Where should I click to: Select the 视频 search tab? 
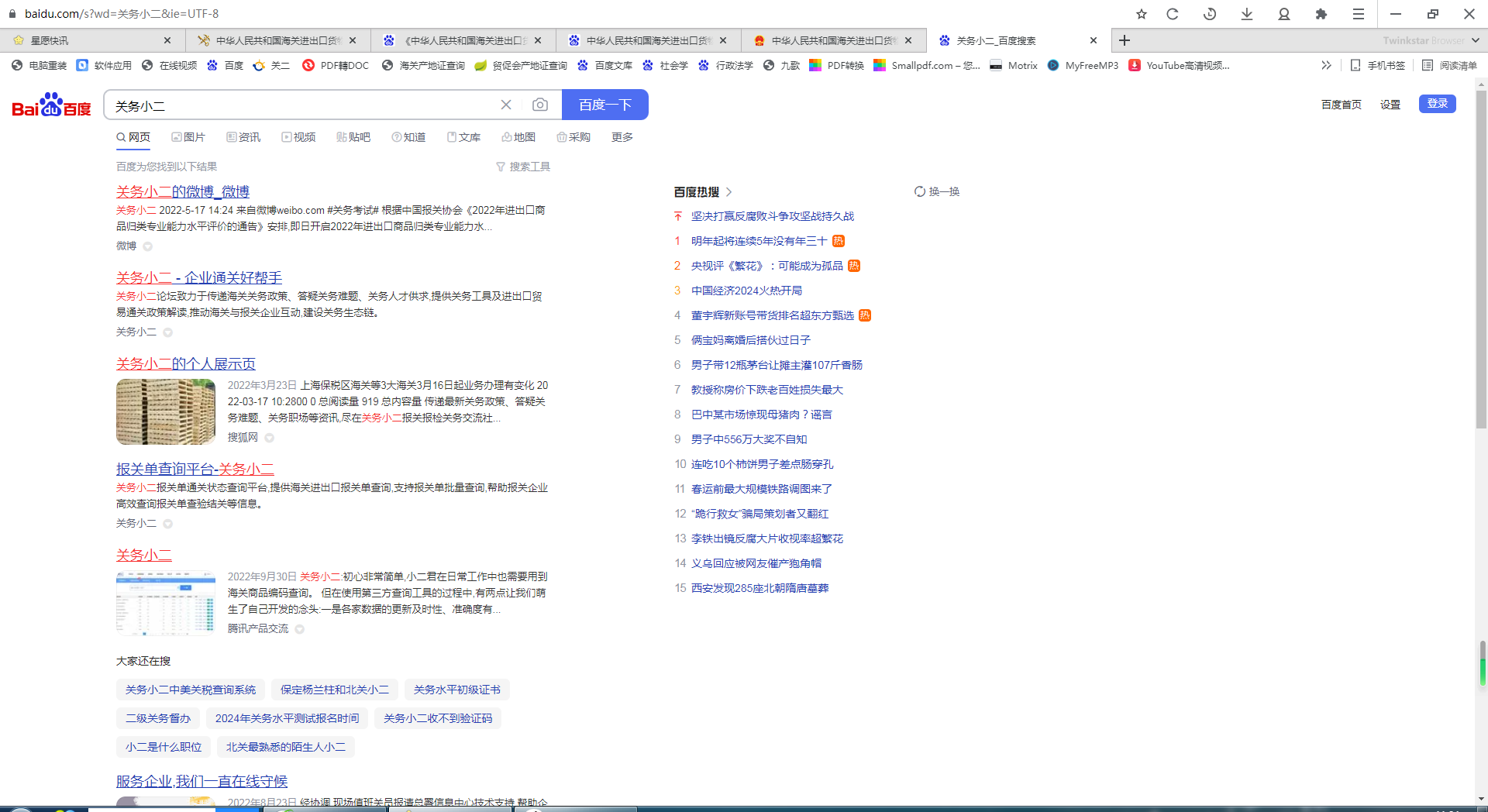click(298, 137)
